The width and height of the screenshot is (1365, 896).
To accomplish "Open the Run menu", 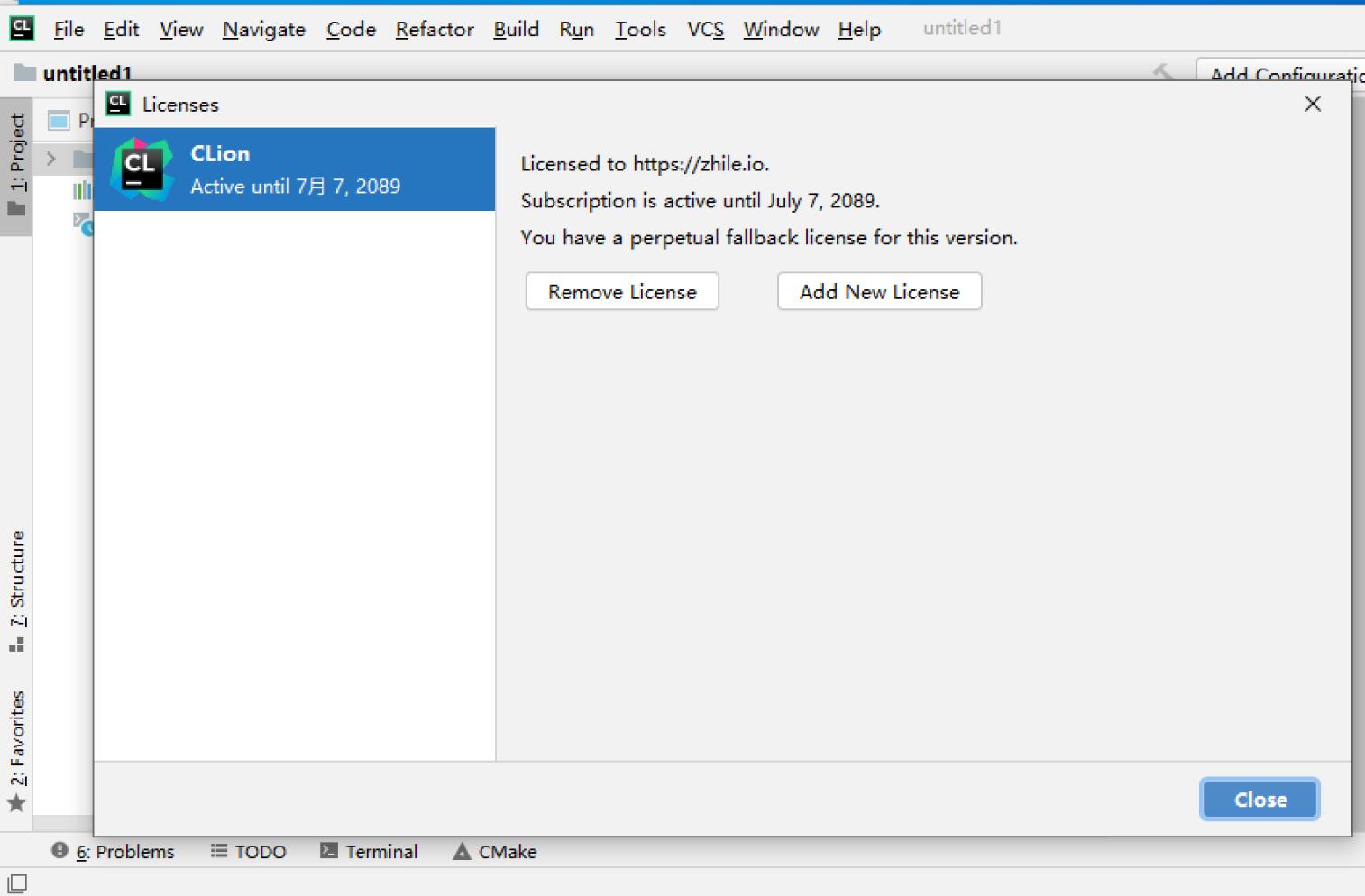I will [x=576, y=29].
